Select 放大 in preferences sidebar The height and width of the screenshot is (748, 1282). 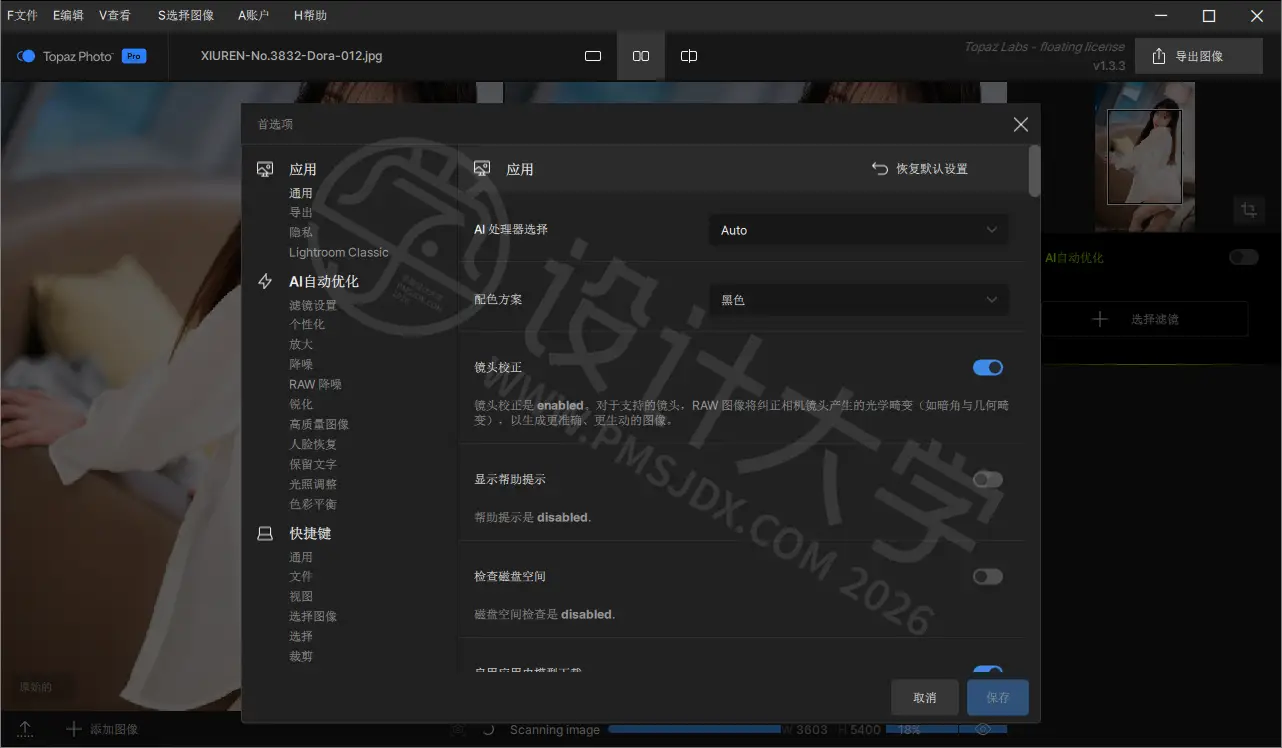[301, 344]
